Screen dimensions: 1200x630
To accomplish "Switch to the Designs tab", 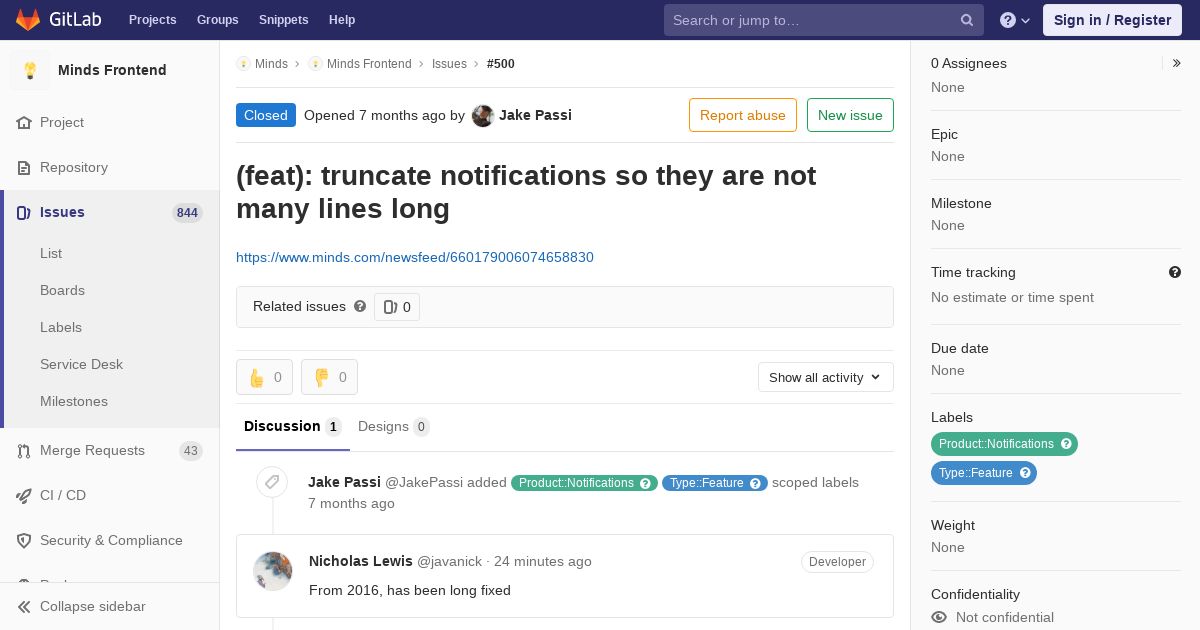I will point(394,426).
